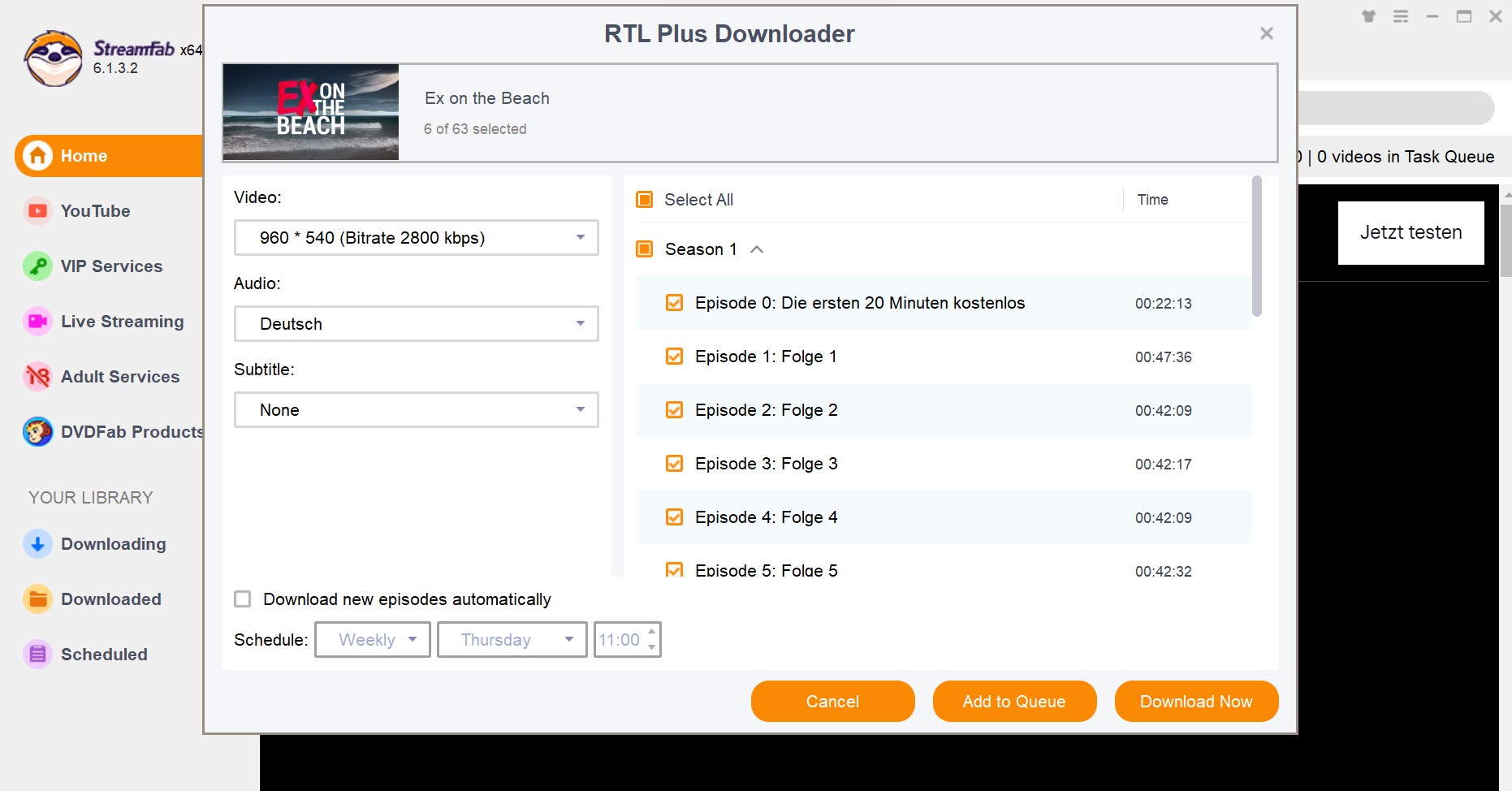1512x791 pixels.
Task: Click the 00:22:13 duration of Episode 0
Action: 1164,304
